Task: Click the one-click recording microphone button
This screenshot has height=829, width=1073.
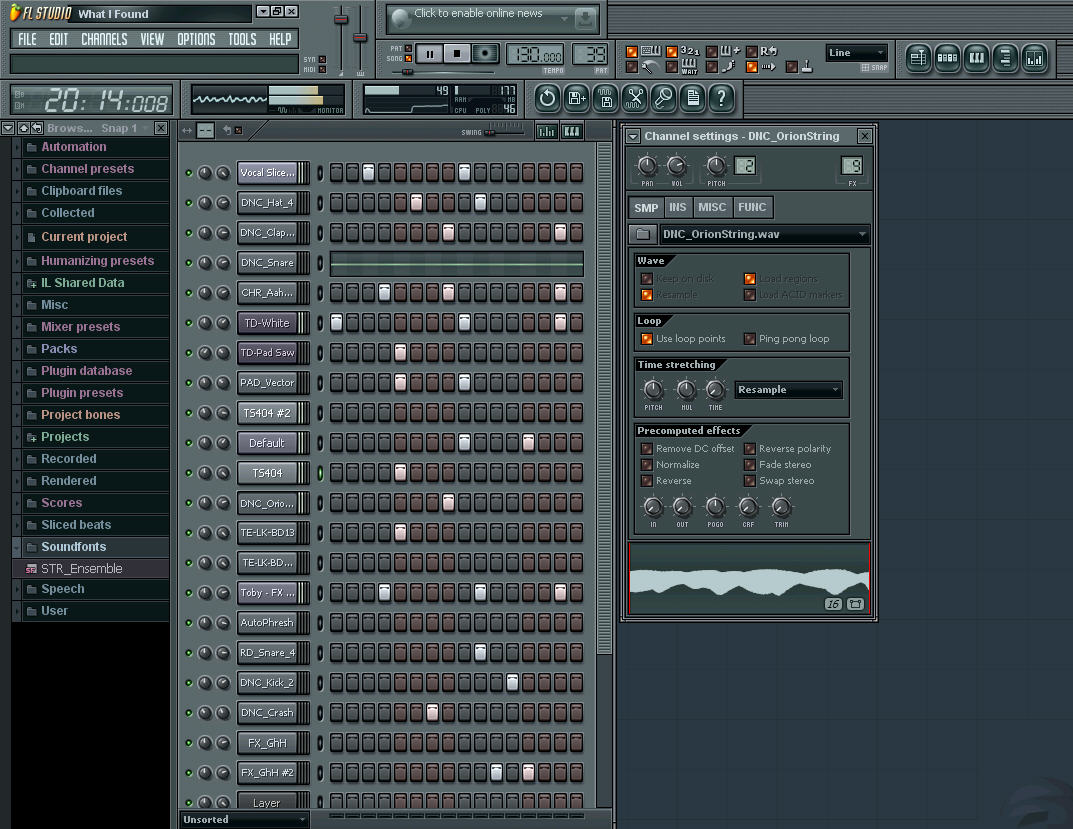Action: click(664, 99)
